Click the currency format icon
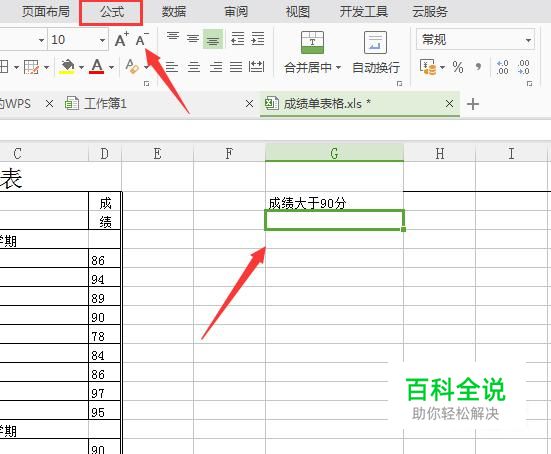 (428, 67)
